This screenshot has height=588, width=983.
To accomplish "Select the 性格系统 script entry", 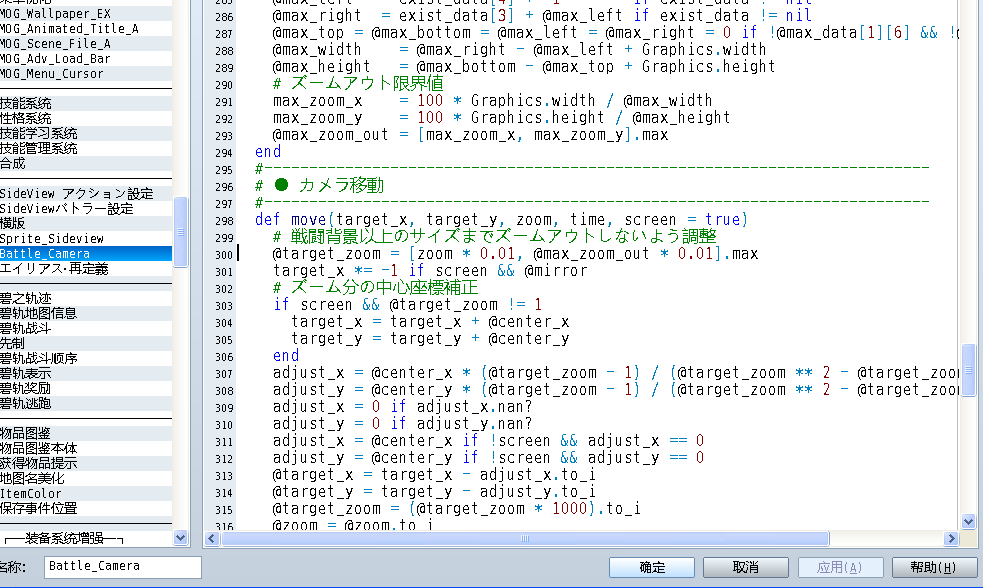I will (x=86, y=118).
